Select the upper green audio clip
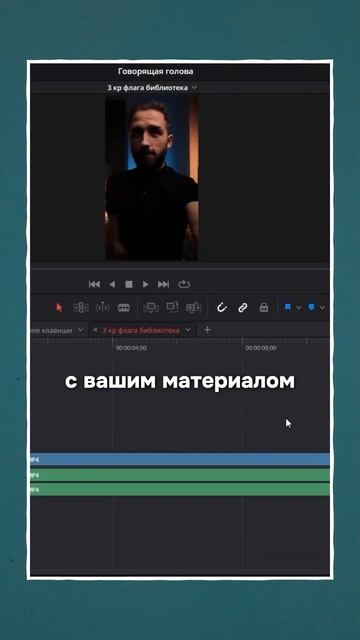 click(x=180, y=475)
